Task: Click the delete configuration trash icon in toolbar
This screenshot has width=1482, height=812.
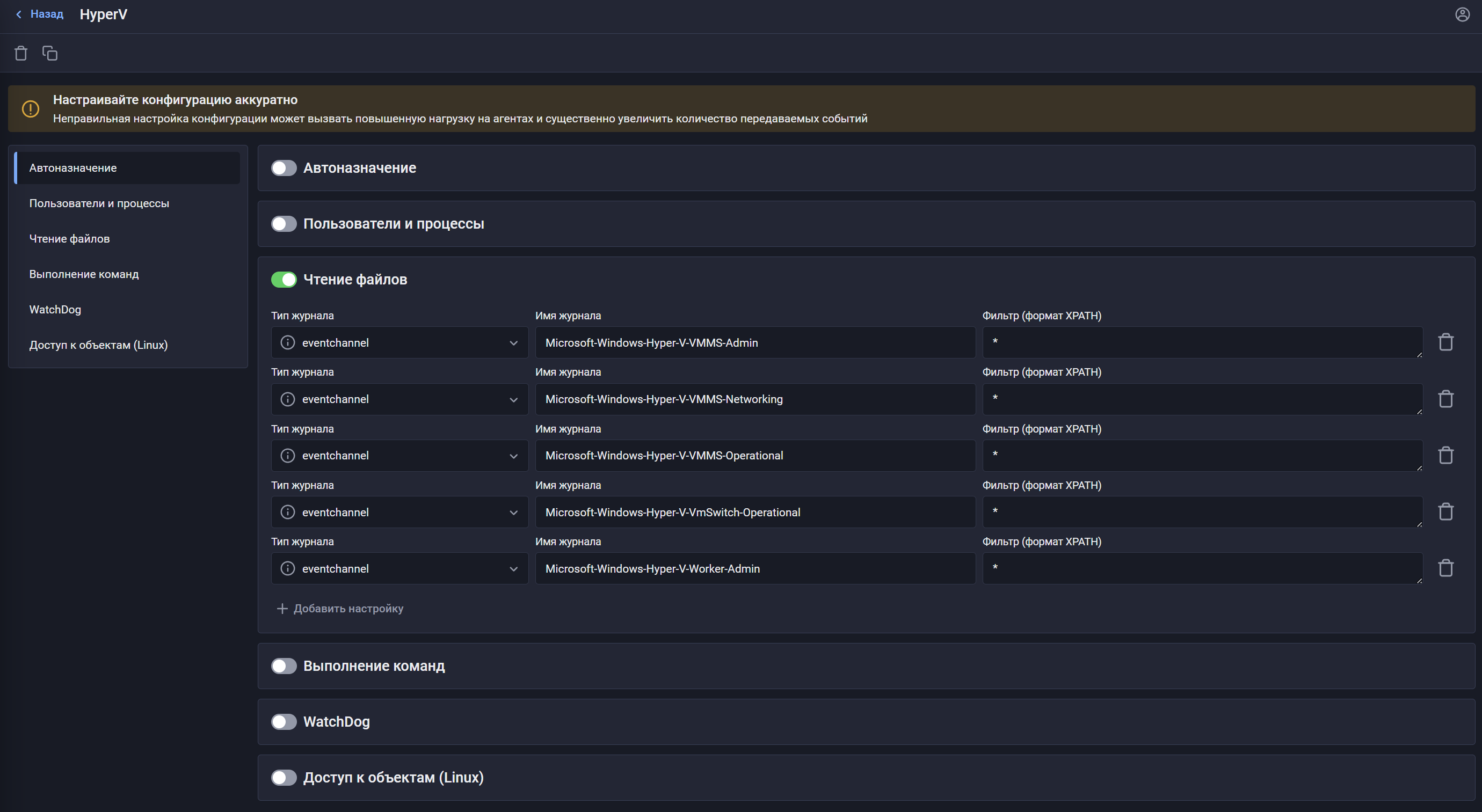Action: [x=21, y=54]
